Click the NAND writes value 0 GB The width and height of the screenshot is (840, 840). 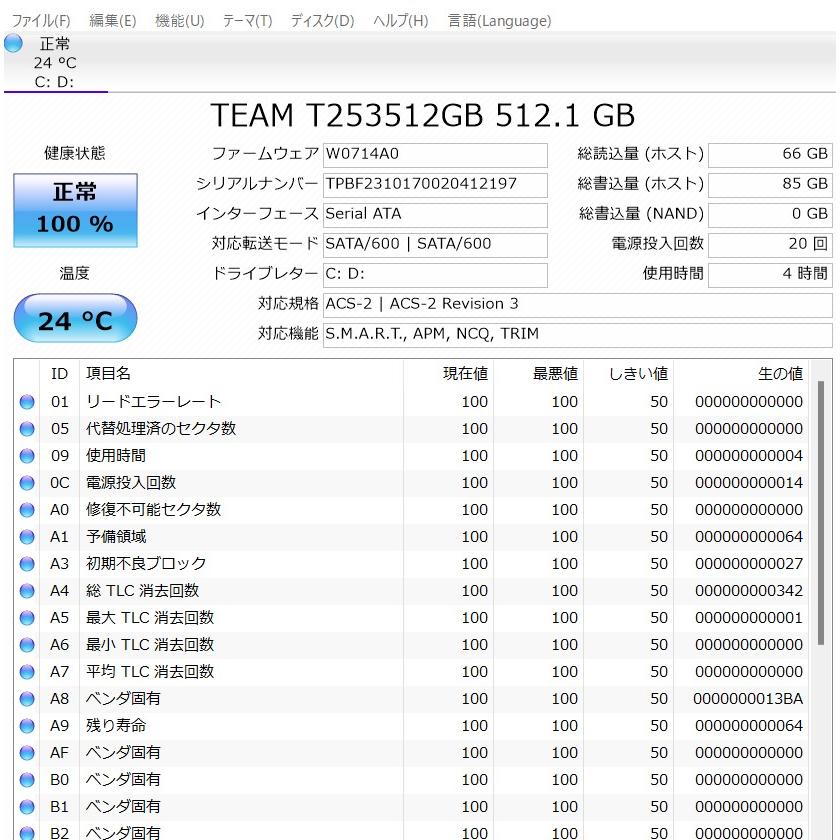(x=770, y=215)
